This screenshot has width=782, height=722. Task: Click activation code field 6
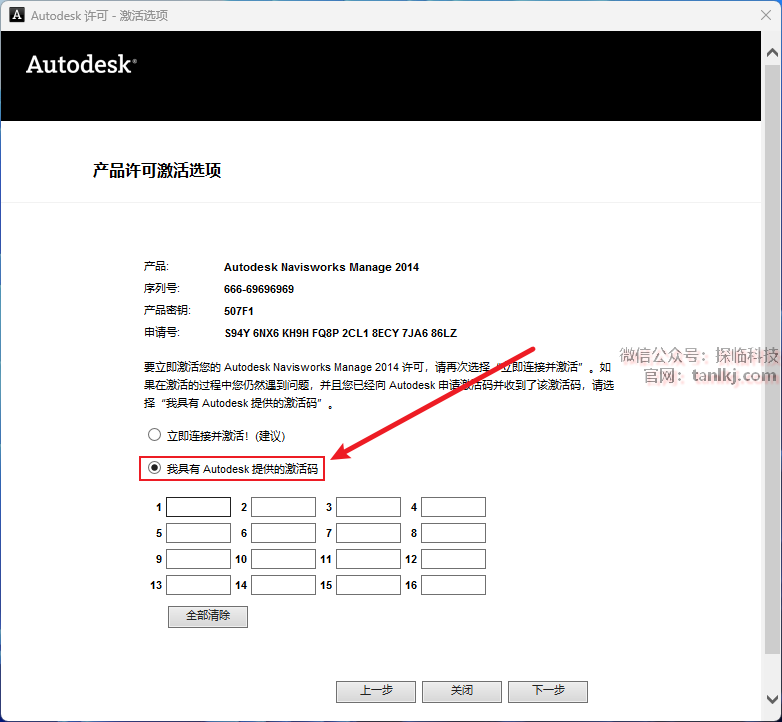[x=283, y=533]
